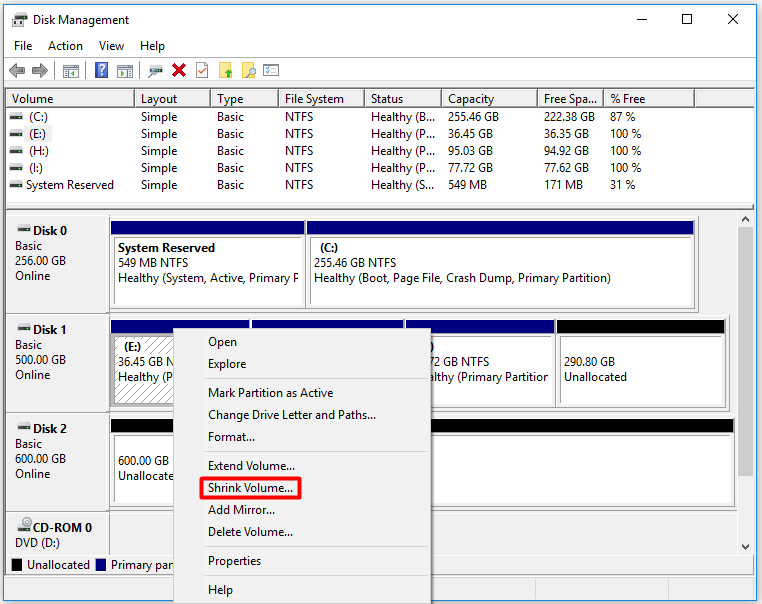Select the Disk 0 label panel
The image size is (762, 604).
click(x=57, y=264)
